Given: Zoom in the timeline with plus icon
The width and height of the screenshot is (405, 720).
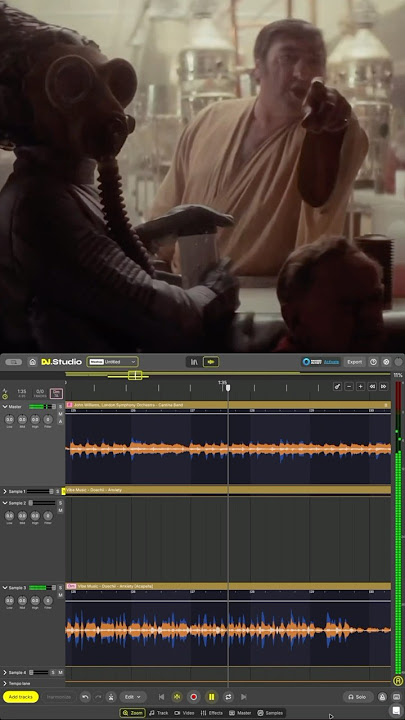Looking at the screenshot, I should tap(360, 387).
